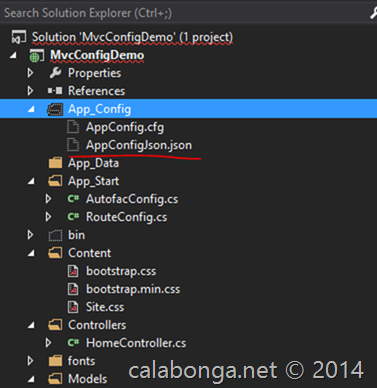Click the fonts folder icon
Viewport: 377px width, 388px height.
point(55,361)
